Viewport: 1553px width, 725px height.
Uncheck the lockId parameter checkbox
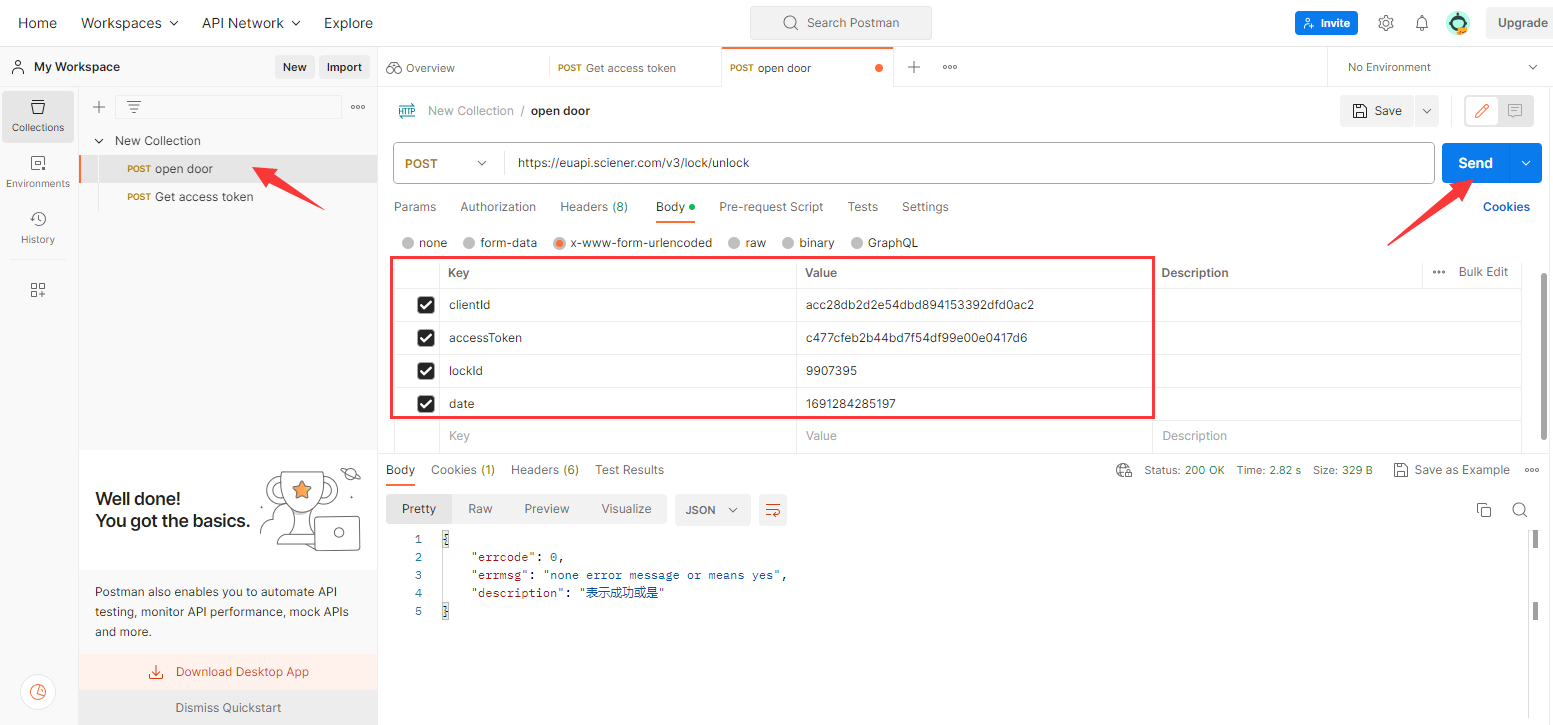(426, 371)
